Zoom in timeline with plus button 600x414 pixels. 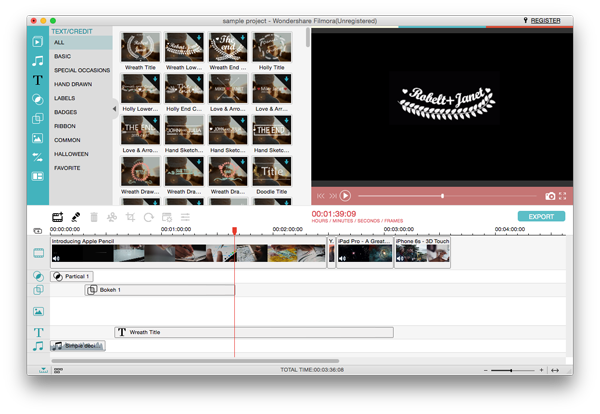point(541,370)
